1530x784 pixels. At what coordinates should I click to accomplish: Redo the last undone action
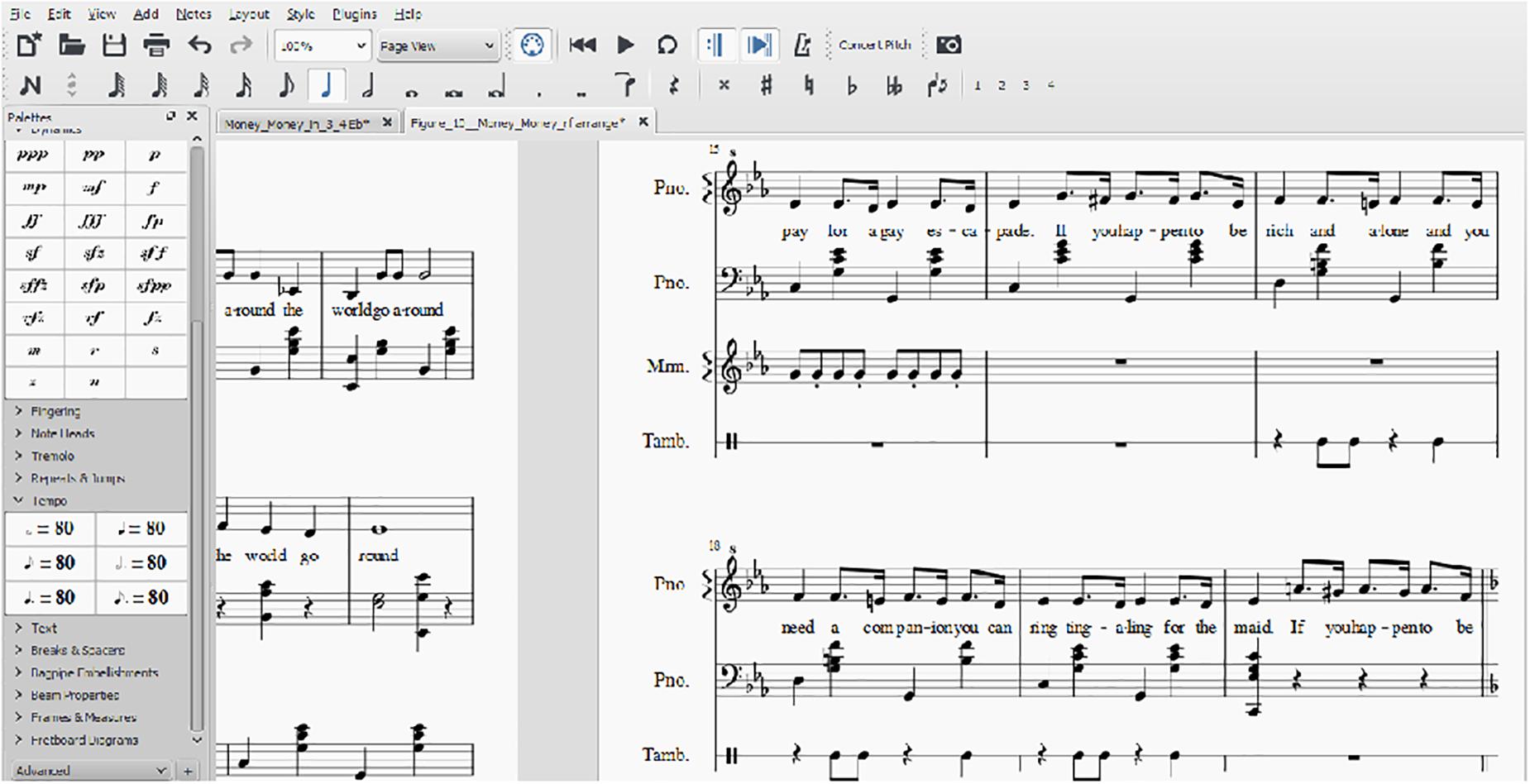tap(240, 45)
